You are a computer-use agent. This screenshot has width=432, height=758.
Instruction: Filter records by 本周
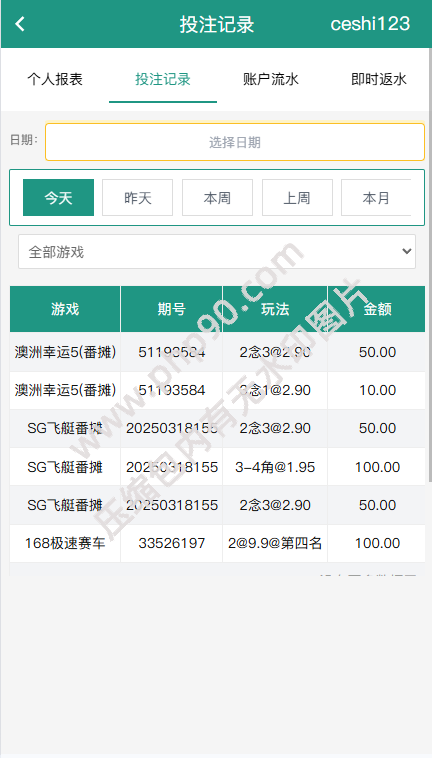(217, 198)
